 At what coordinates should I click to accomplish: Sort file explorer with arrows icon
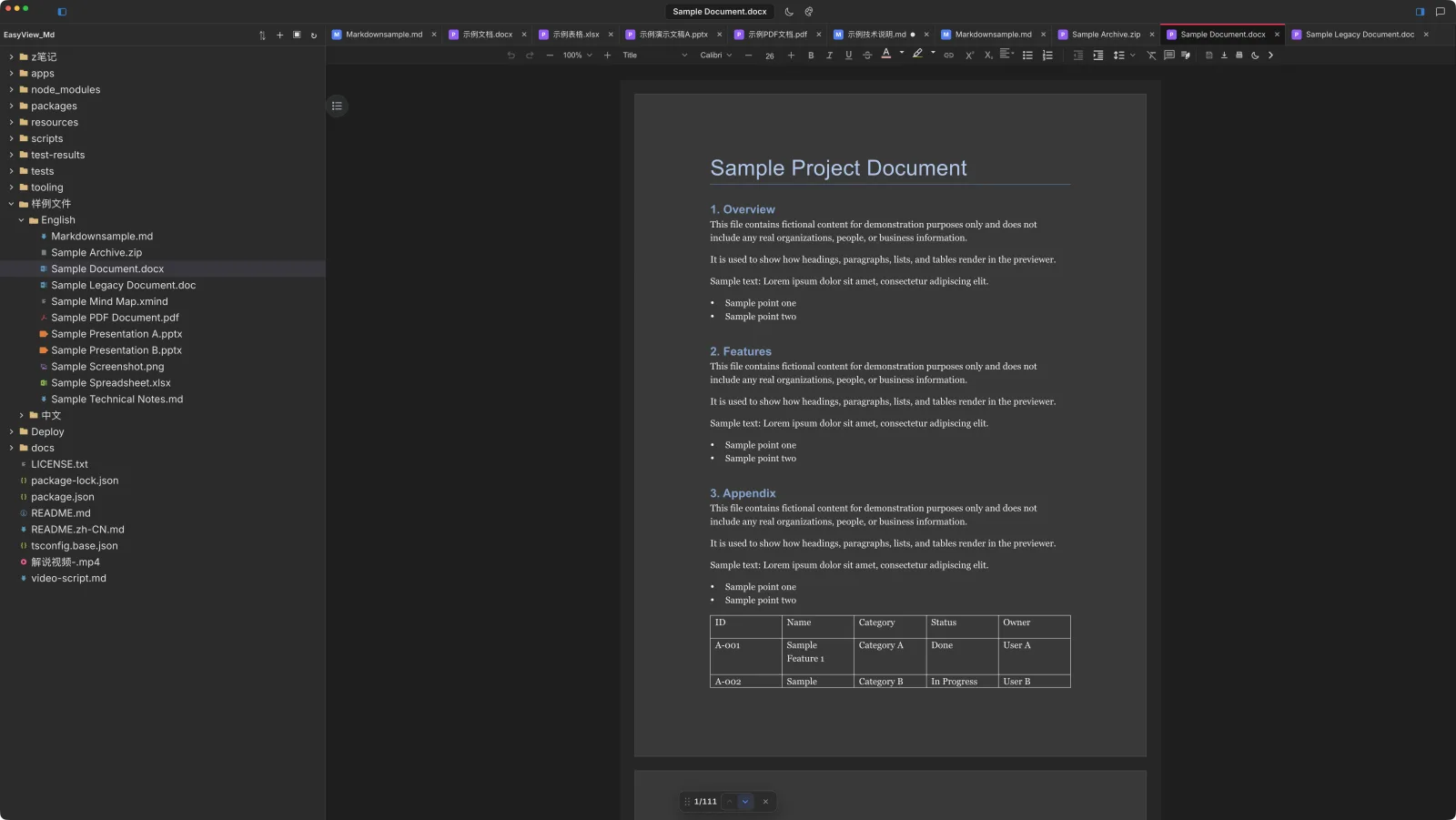pos(262,35)
